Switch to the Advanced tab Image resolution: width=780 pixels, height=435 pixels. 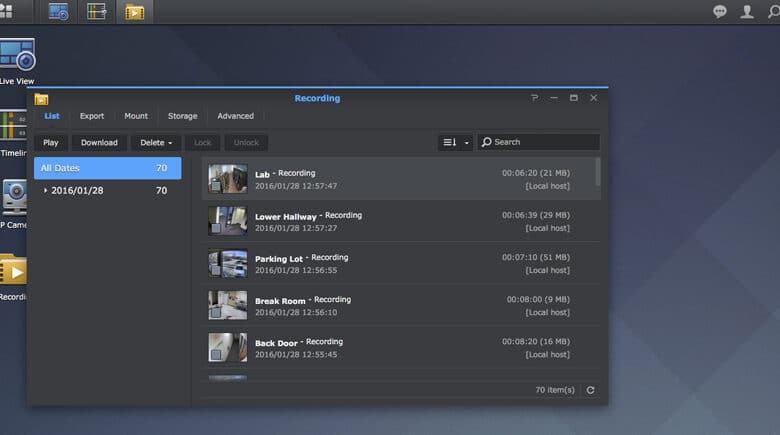[235, 116]
